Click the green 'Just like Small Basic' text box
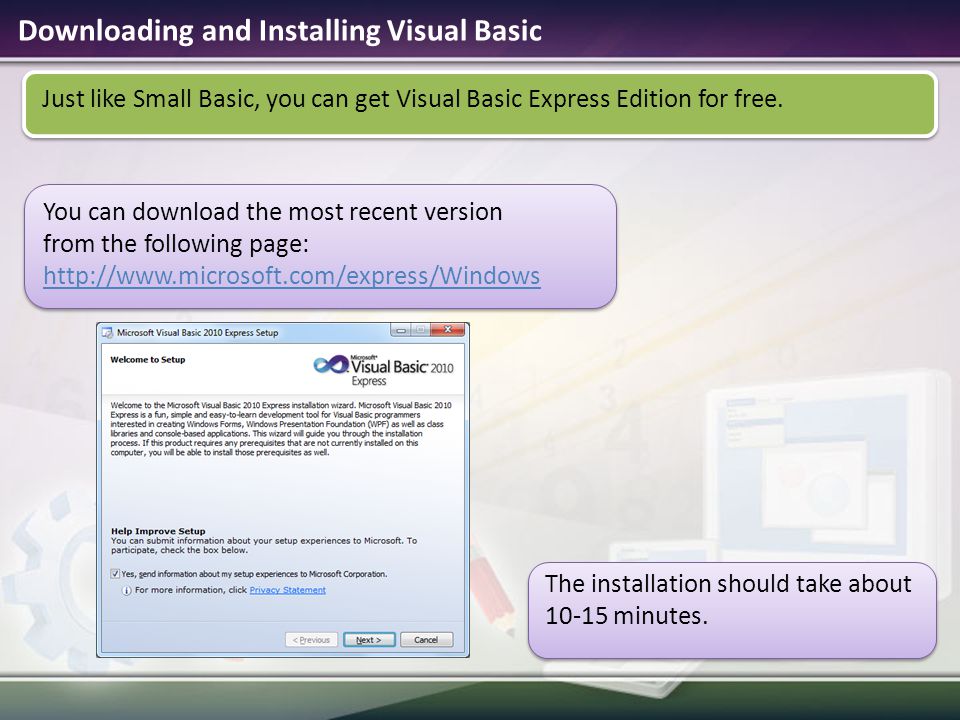The height and width of the screenshot is (720, 960). 480,104
